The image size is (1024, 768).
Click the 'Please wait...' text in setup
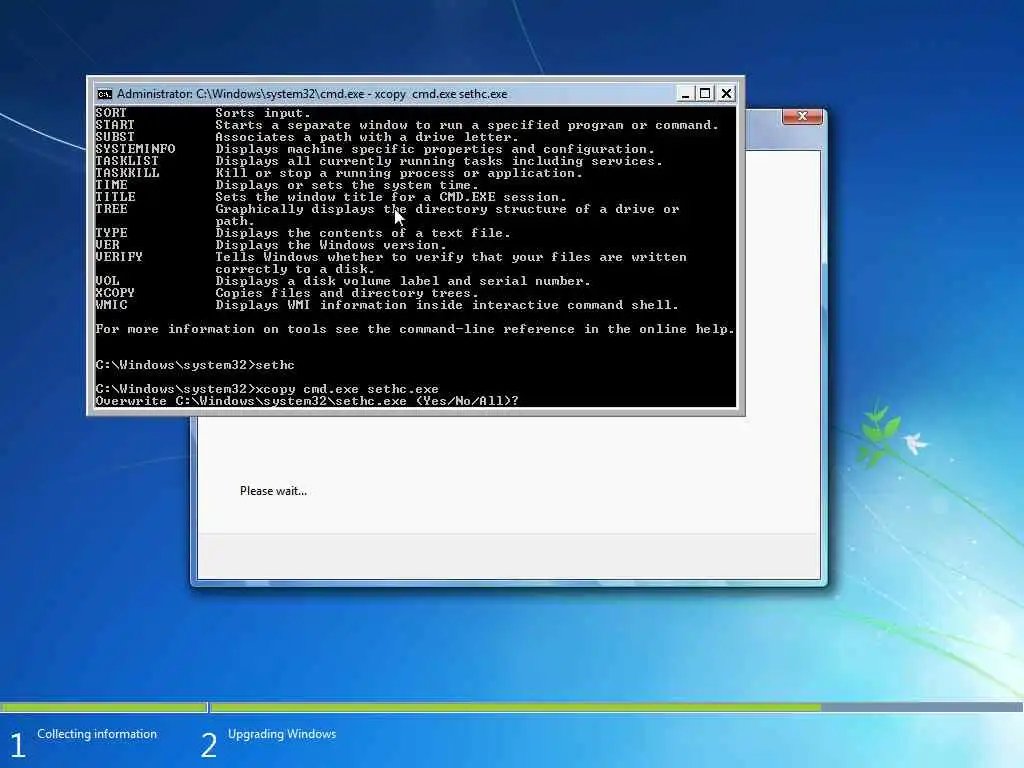pyautogui.click(x=273, y=491)
